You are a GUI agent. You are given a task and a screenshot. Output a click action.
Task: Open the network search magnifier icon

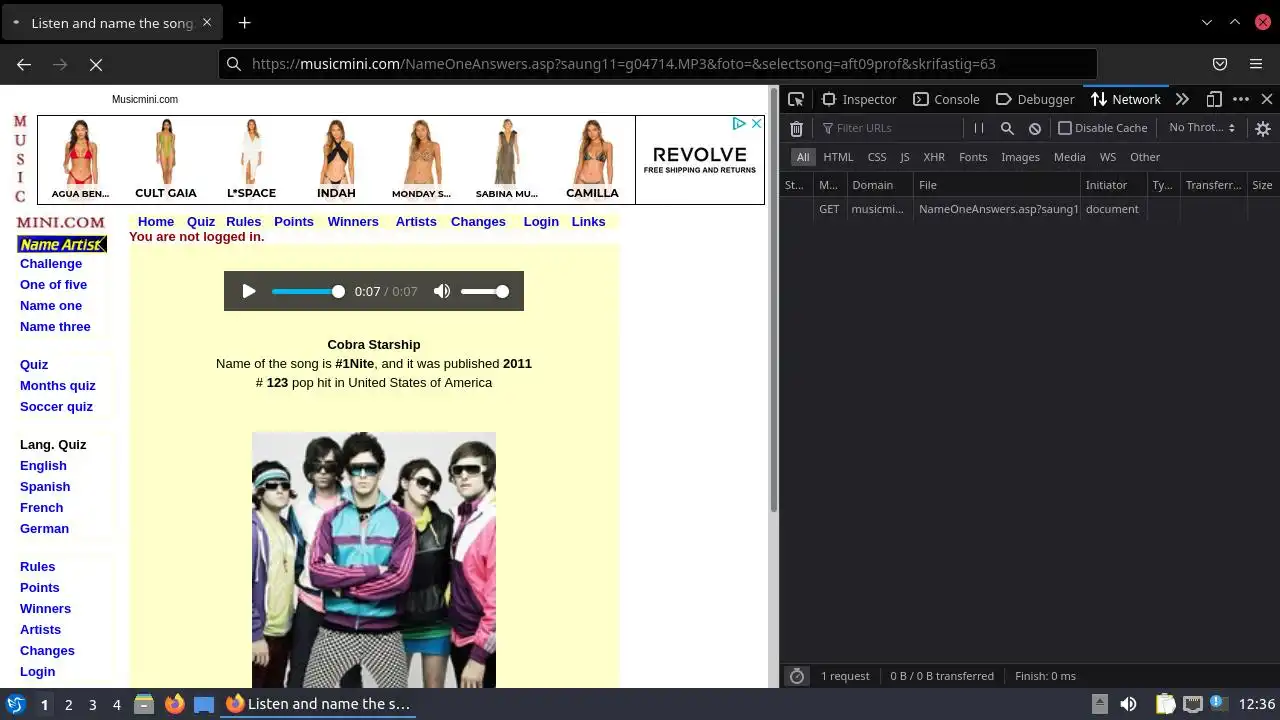click(x=1007, y=128)
